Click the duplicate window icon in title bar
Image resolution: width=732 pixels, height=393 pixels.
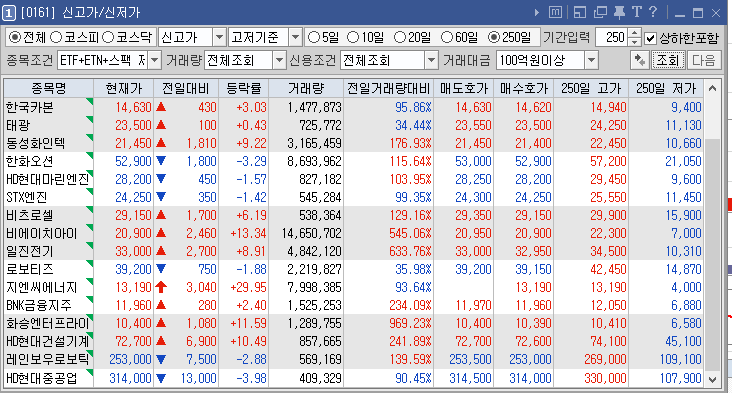pos(600,12)
